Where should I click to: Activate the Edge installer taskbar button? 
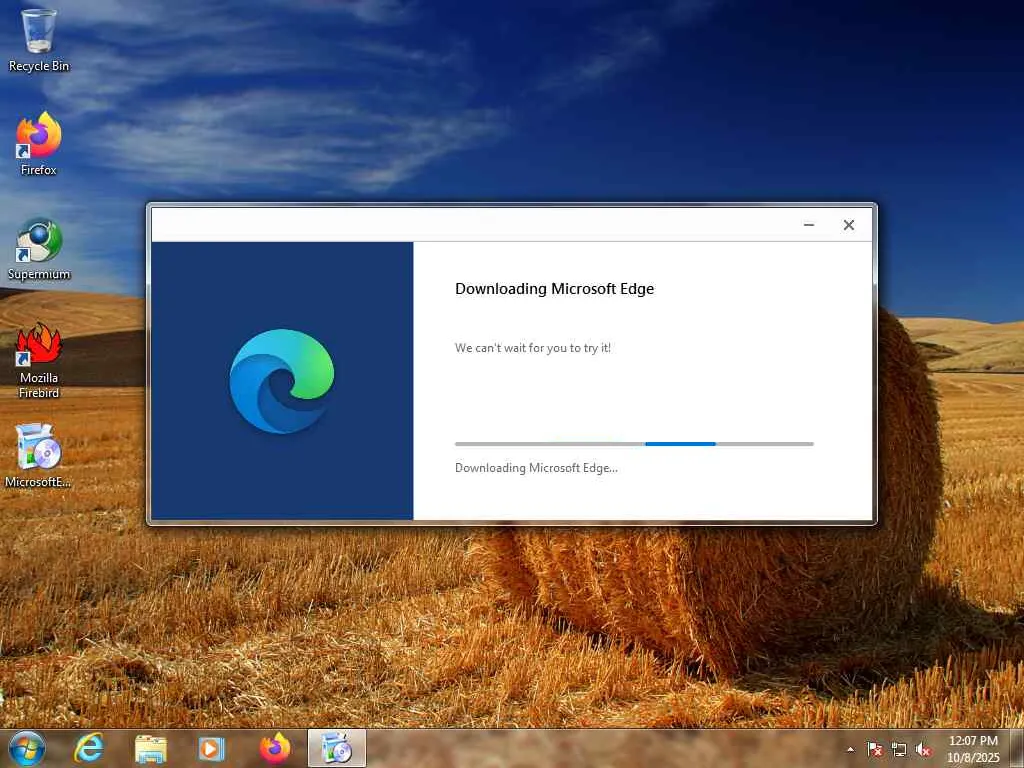point(337,748)
